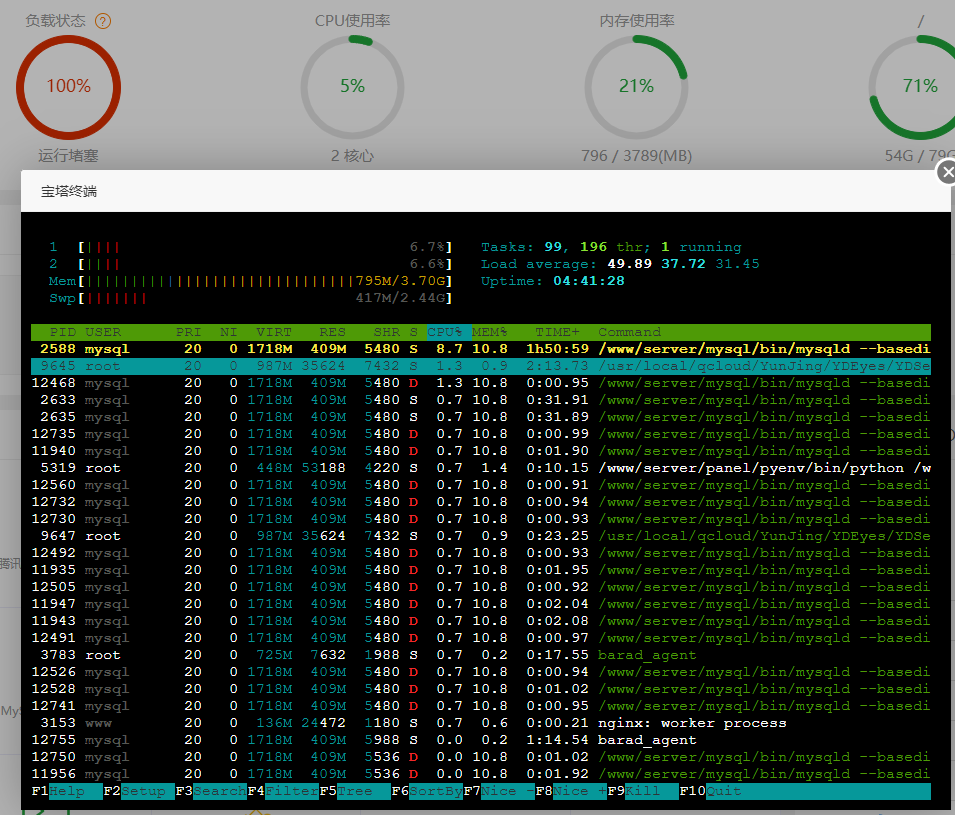Click the Swp usage bar 417M/2.44G
955x815 pixels.
pyautogui.click(x=250, y=298)
